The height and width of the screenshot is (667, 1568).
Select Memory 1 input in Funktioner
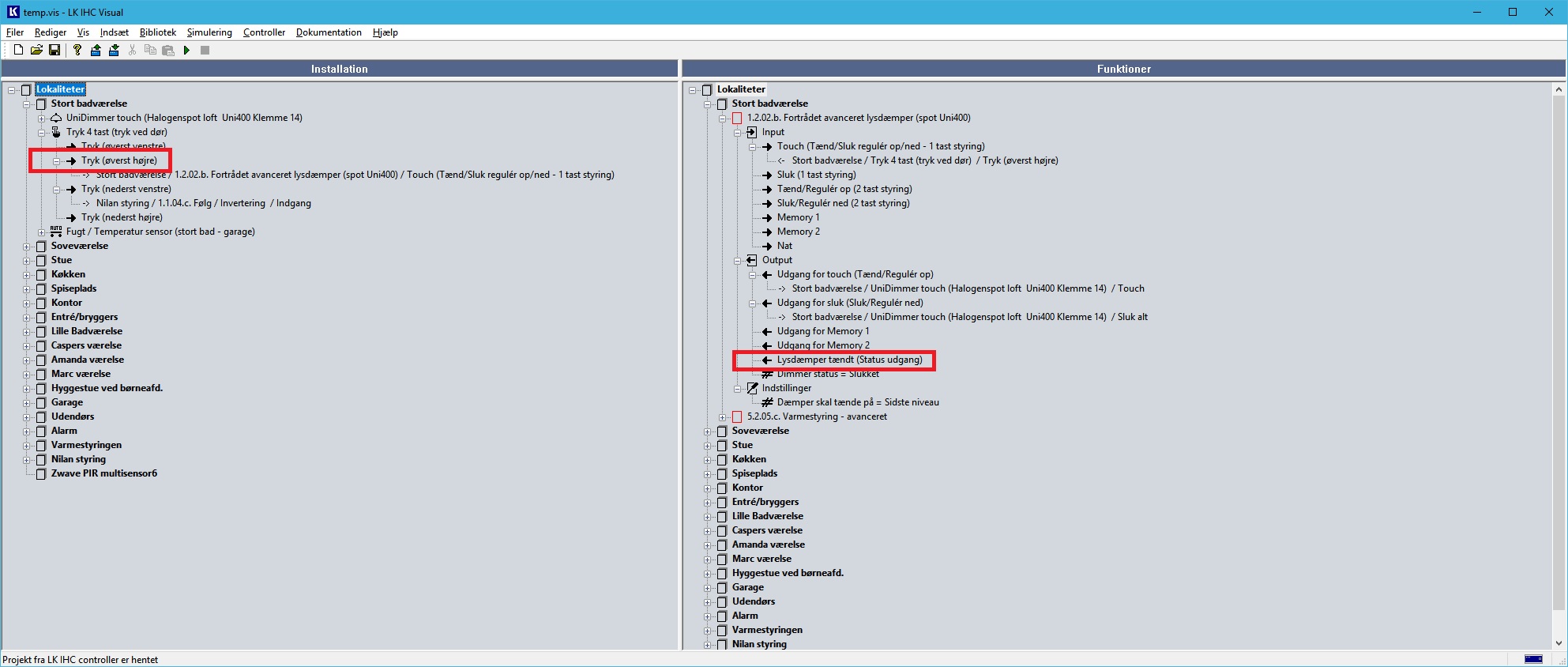click(x=798, y=217)
